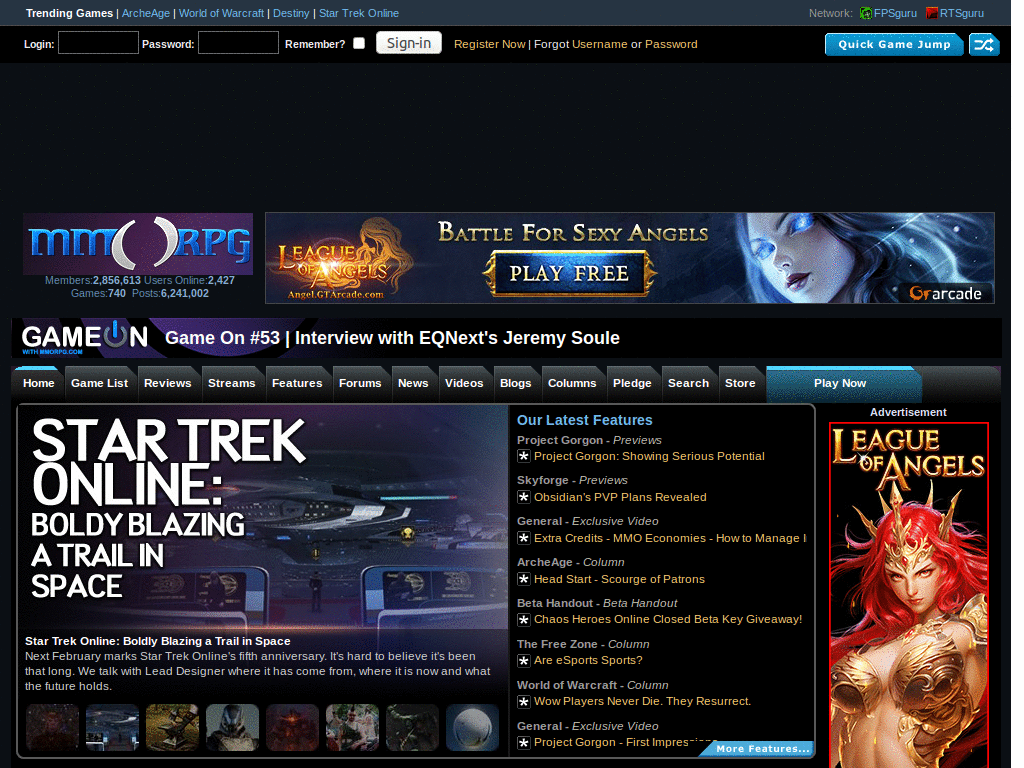Click the Play Now tab
The height and width of the screenshot is (768, 1024).
tap(844, 384)
